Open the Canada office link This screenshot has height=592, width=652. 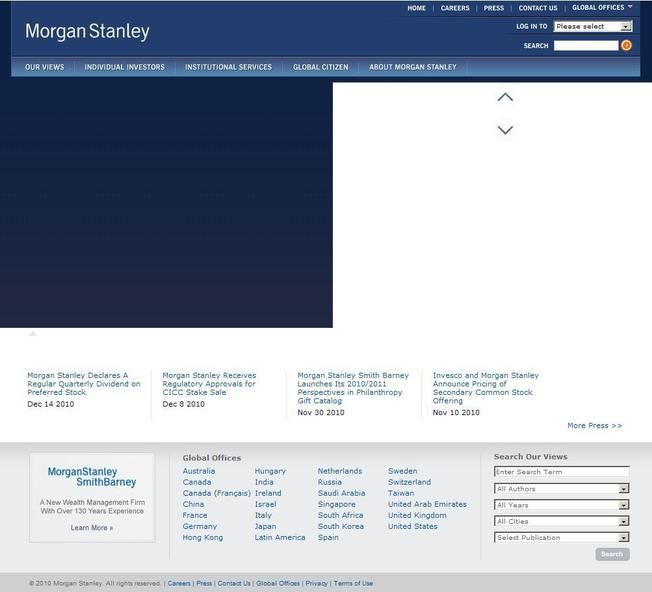pos(197,482)
